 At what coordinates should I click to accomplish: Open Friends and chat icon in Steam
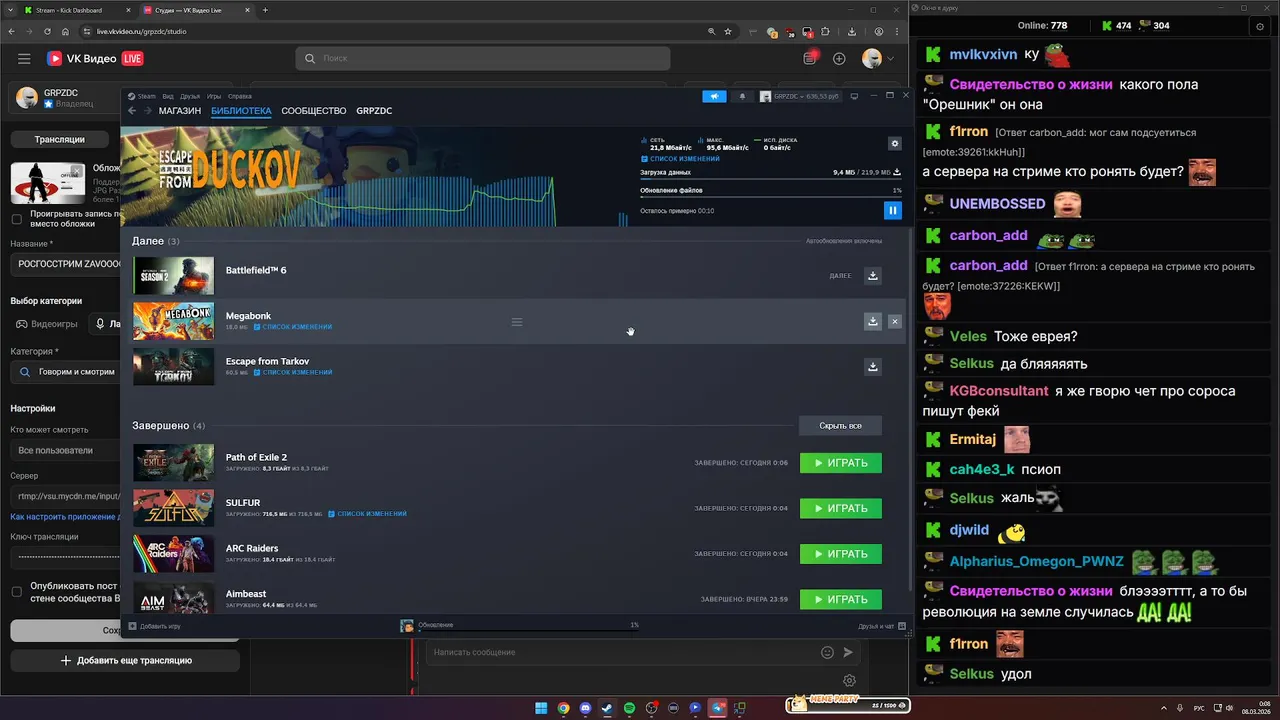(x=901, y=626)
